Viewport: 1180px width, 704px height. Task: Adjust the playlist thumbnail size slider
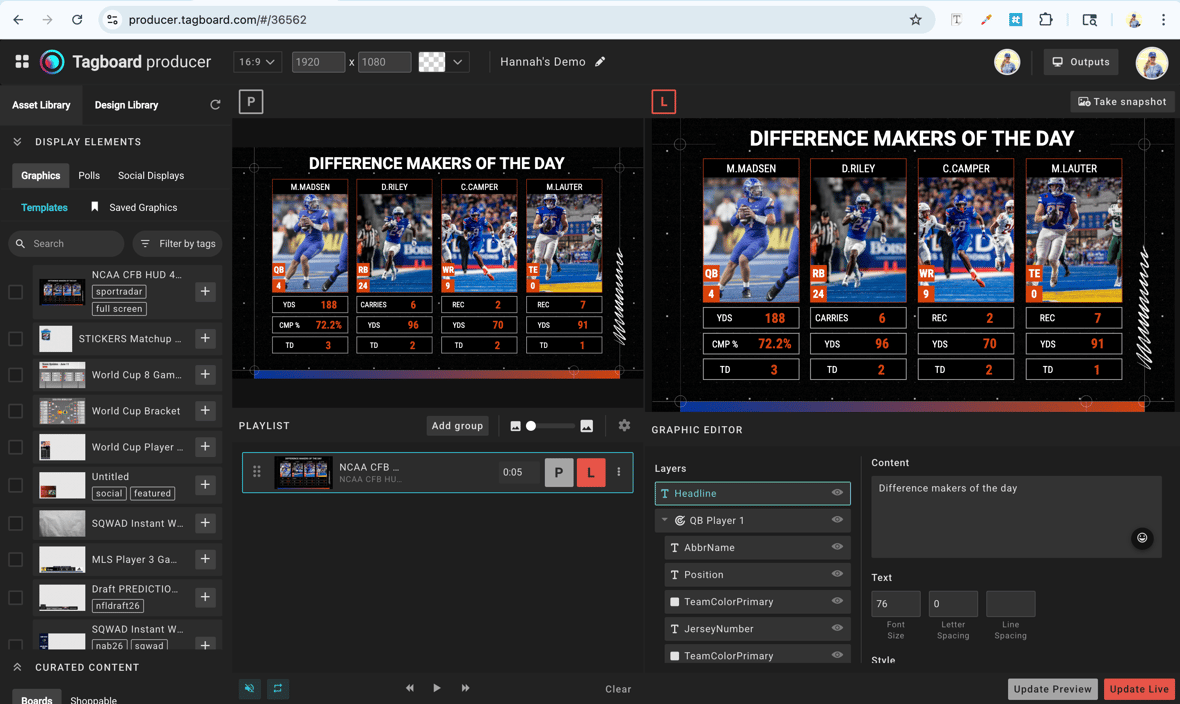tap(549, 426)
